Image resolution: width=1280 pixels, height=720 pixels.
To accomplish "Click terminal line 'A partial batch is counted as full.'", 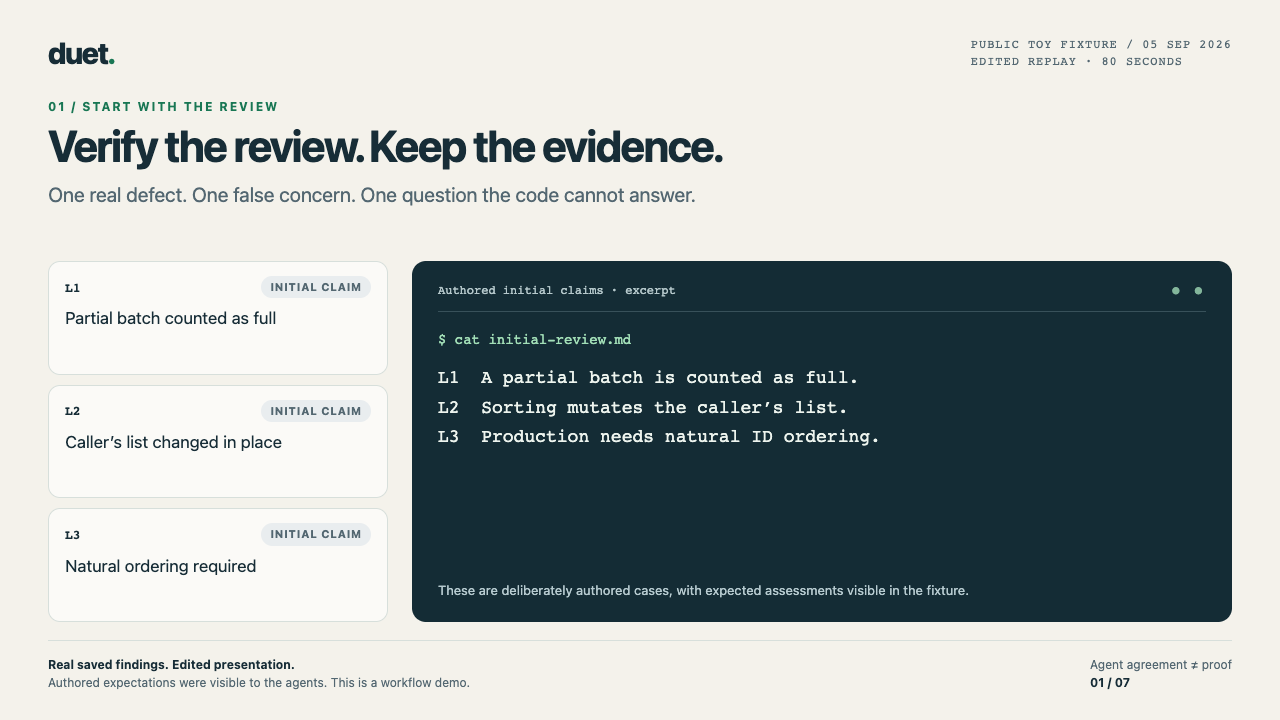I will (x=670, y=377).
